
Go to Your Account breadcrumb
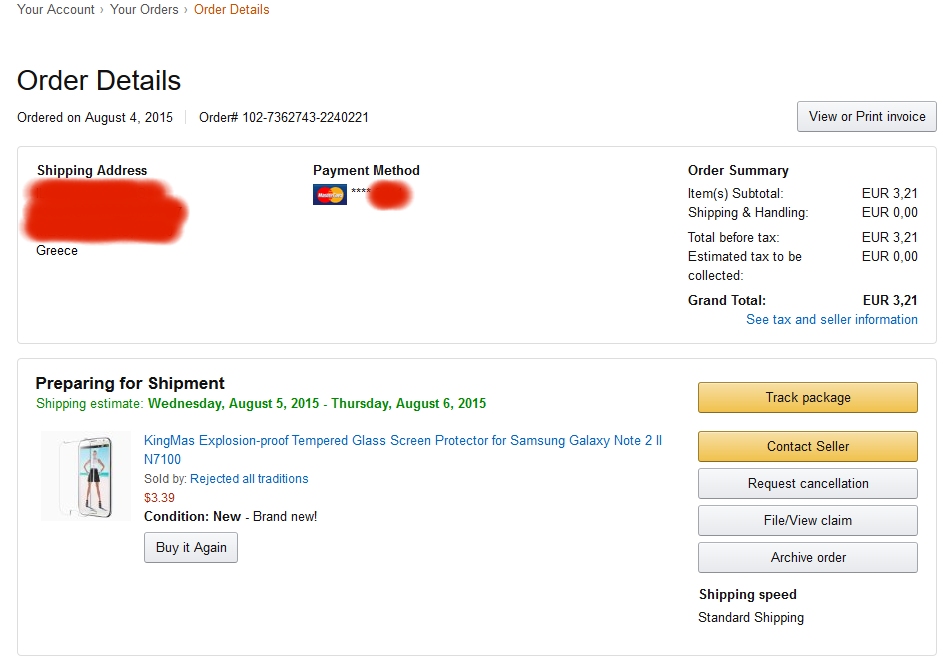tap(56, 10)
